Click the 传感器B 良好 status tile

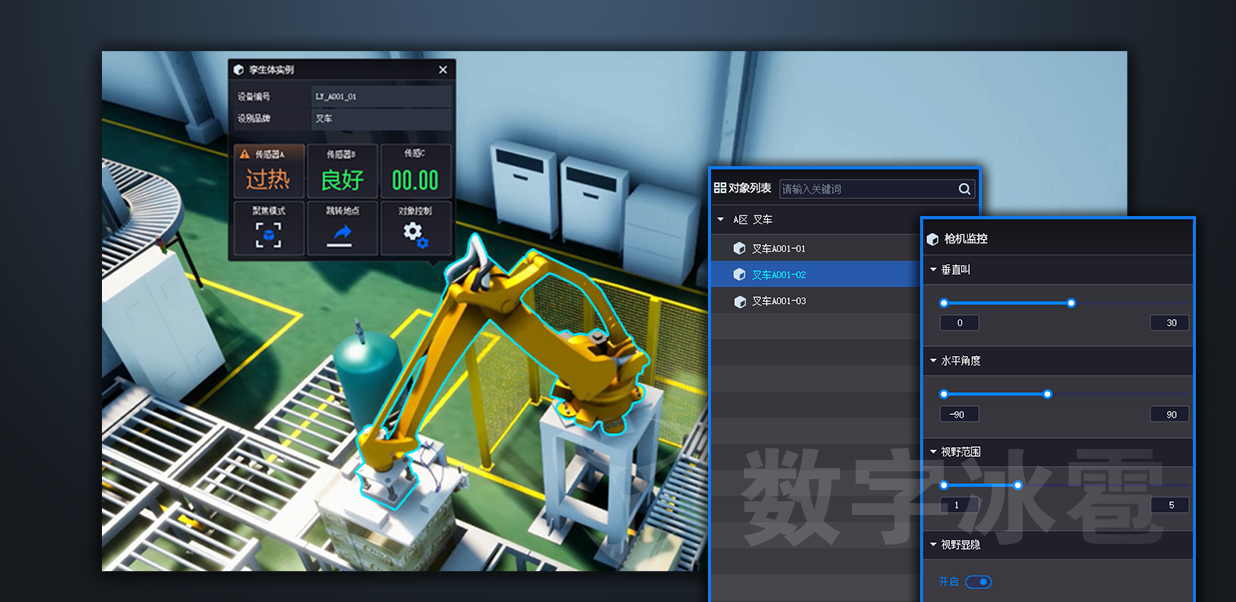point(342,172)
